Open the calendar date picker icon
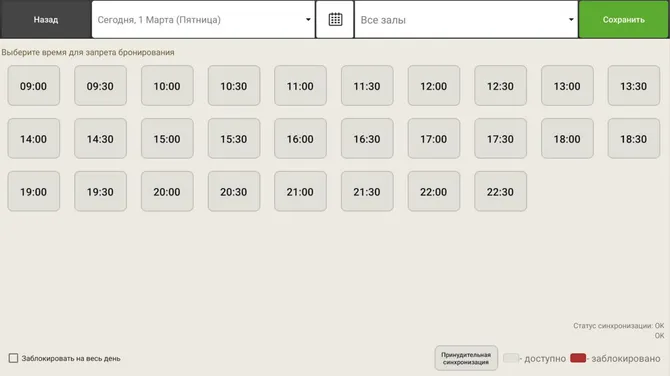 coord(335,20)
